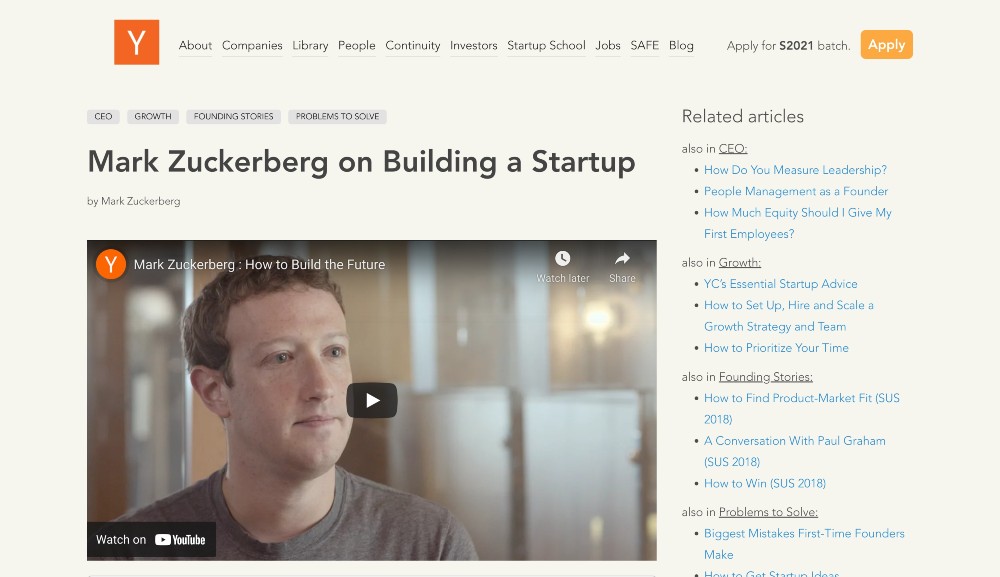Click the FOUNDING STORIES tag
The height and width of the screenshot is (577, 1000).
233,116
